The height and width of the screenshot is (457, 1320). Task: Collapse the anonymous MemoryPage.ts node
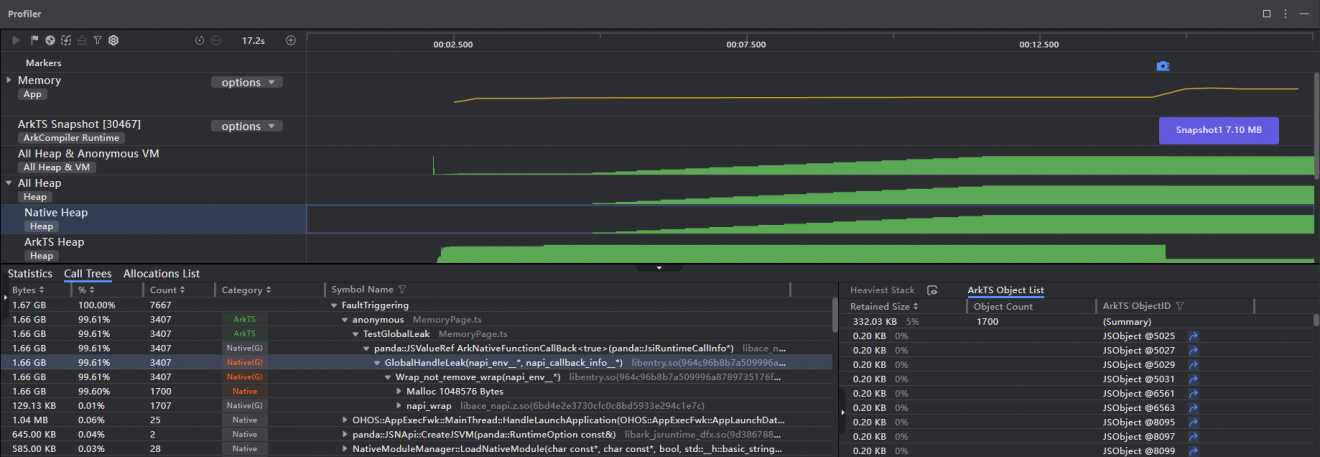point(344,319)
